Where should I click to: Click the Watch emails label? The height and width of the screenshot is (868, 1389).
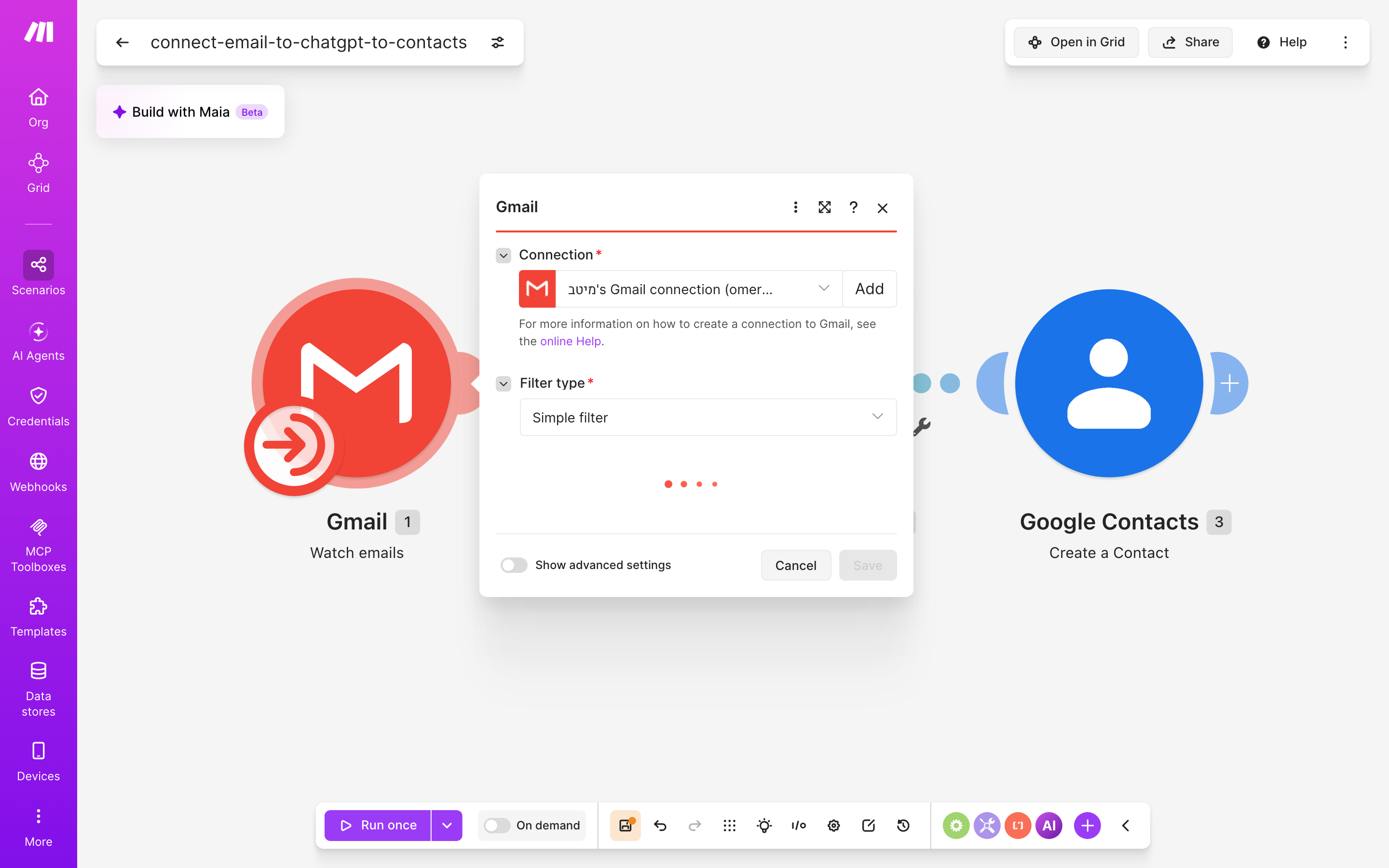point(357,553)
